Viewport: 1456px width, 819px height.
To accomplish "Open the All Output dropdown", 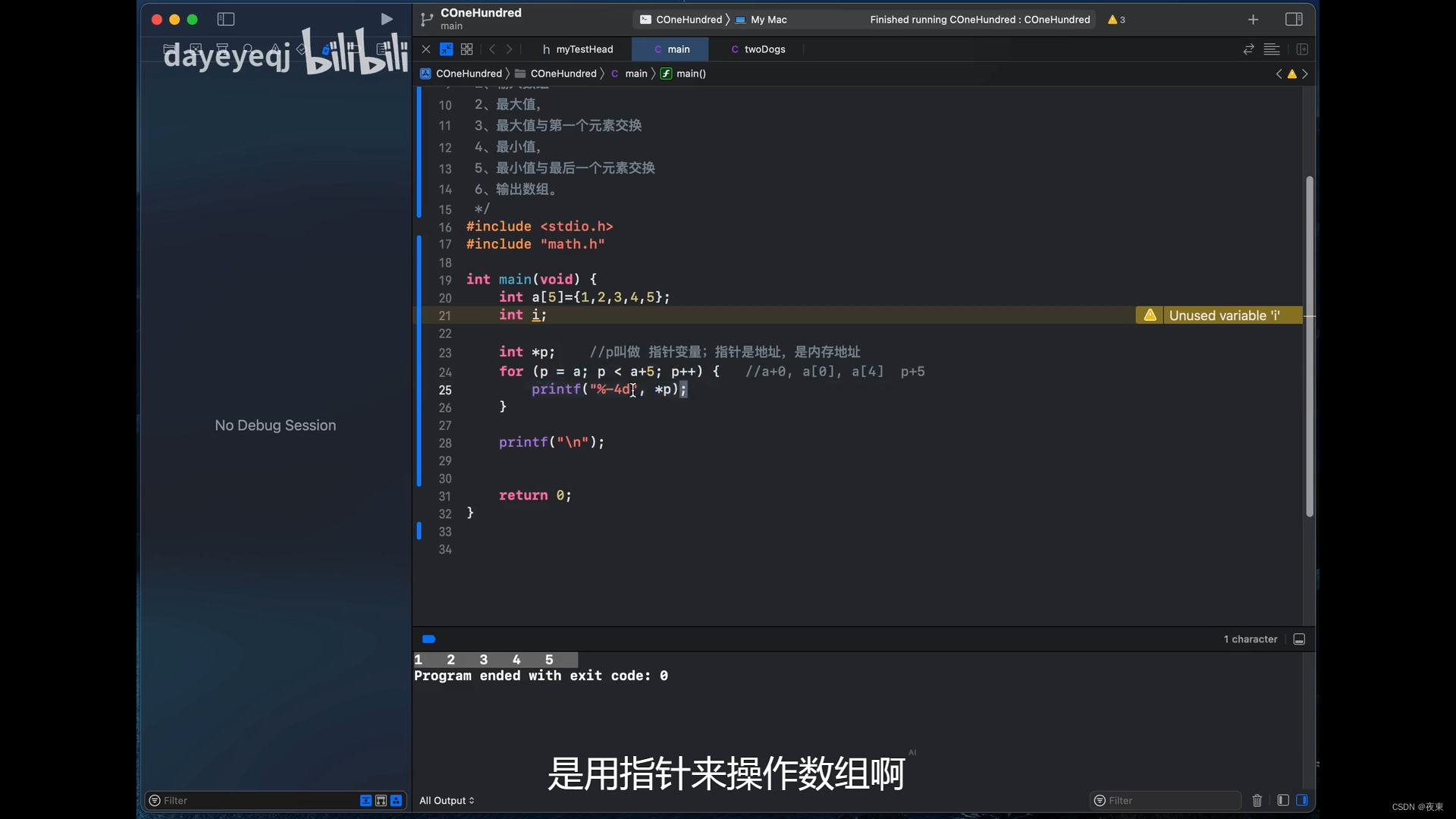I will 447,801.
